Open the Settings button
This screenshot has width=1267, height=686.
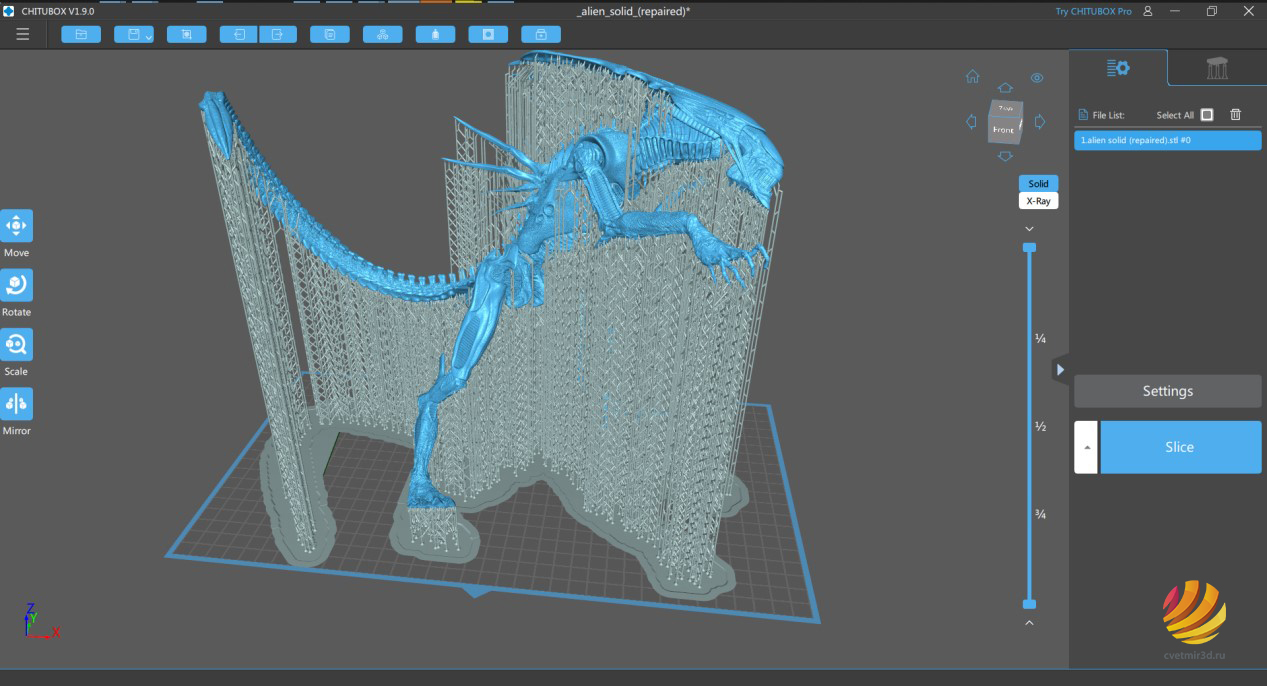click(1168, 391)
